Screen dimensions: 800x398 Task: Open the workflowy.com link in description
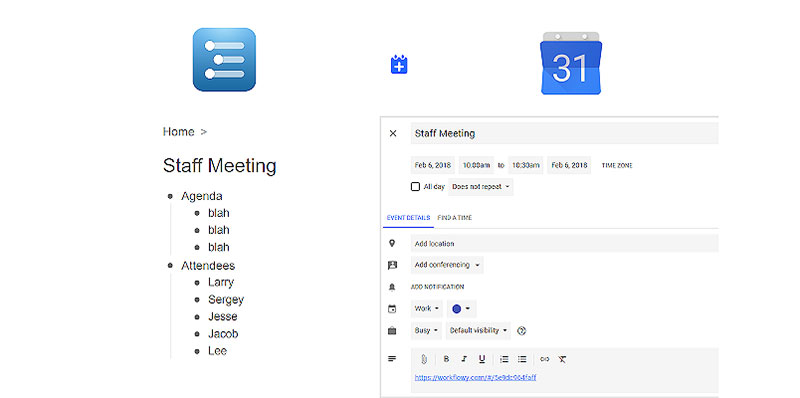pyautogui.click(x=476, y=378)
